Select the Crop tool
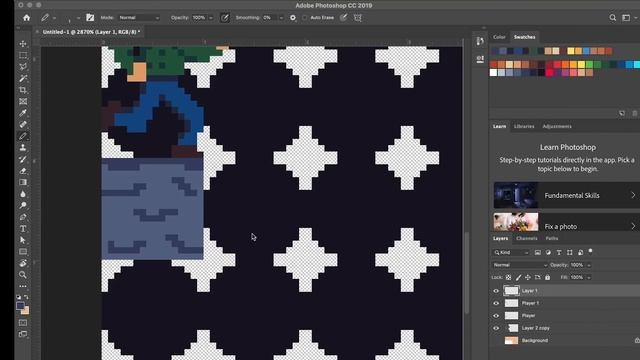The image size is (640, 360). [x=23, y=90]
